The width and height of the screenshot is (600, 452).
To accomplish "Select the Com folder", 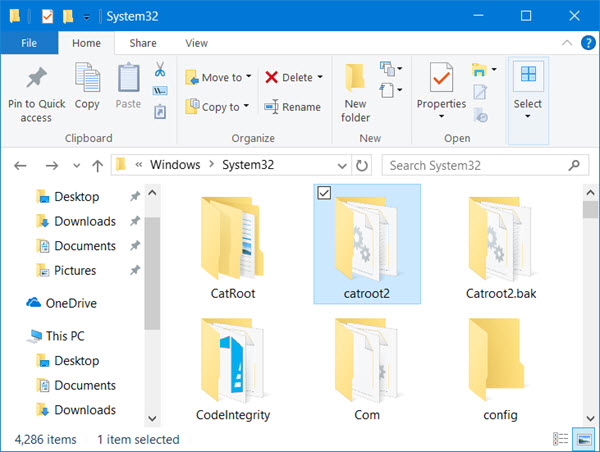I will click(x=367, y=369).
